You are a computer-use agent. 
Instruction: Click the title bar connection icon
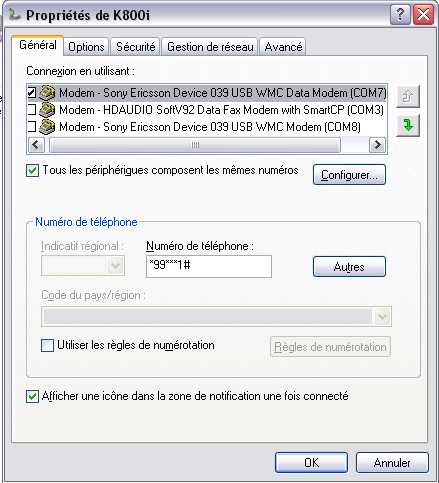[x=15, y=15]
